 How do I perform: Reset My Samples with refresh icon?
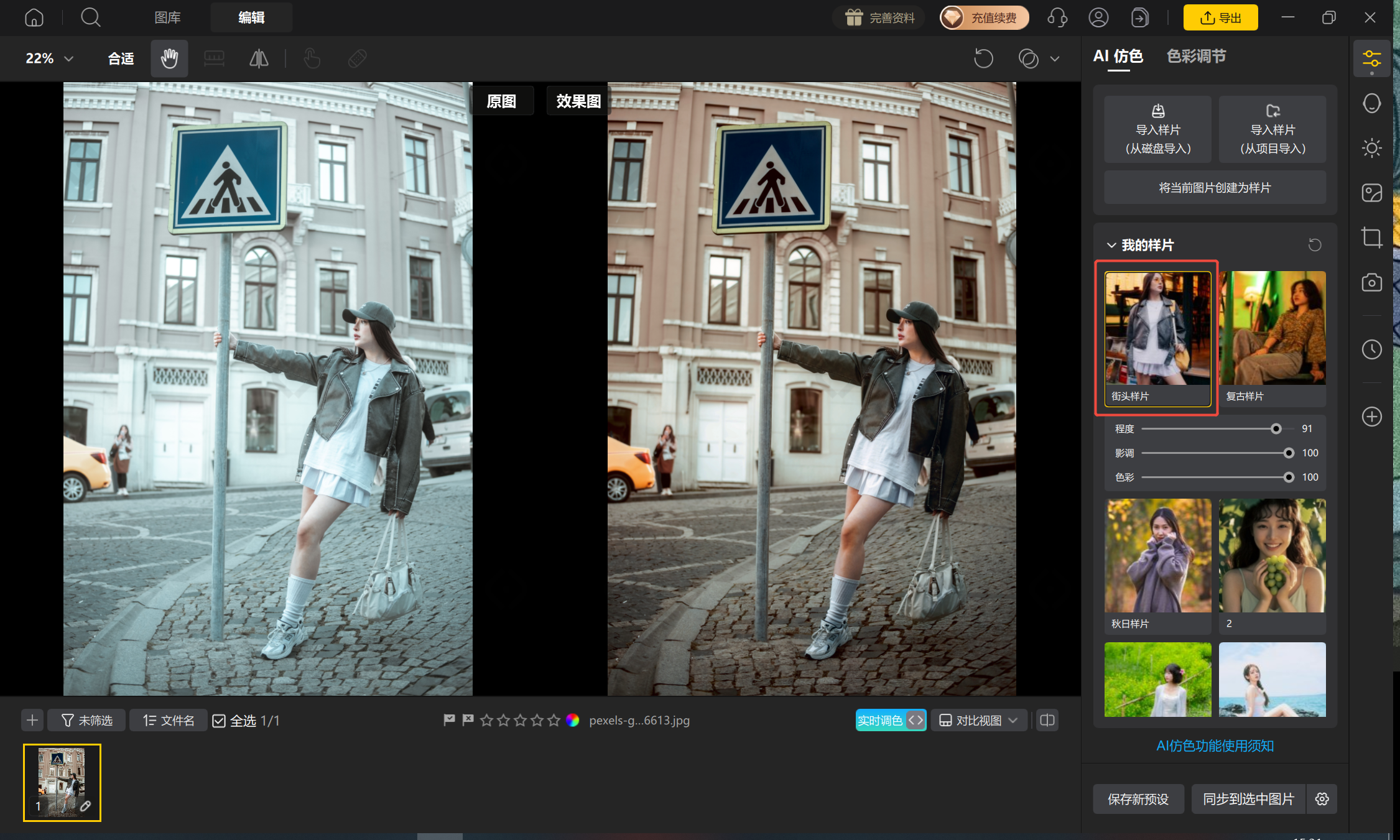tap(1315, 245)
